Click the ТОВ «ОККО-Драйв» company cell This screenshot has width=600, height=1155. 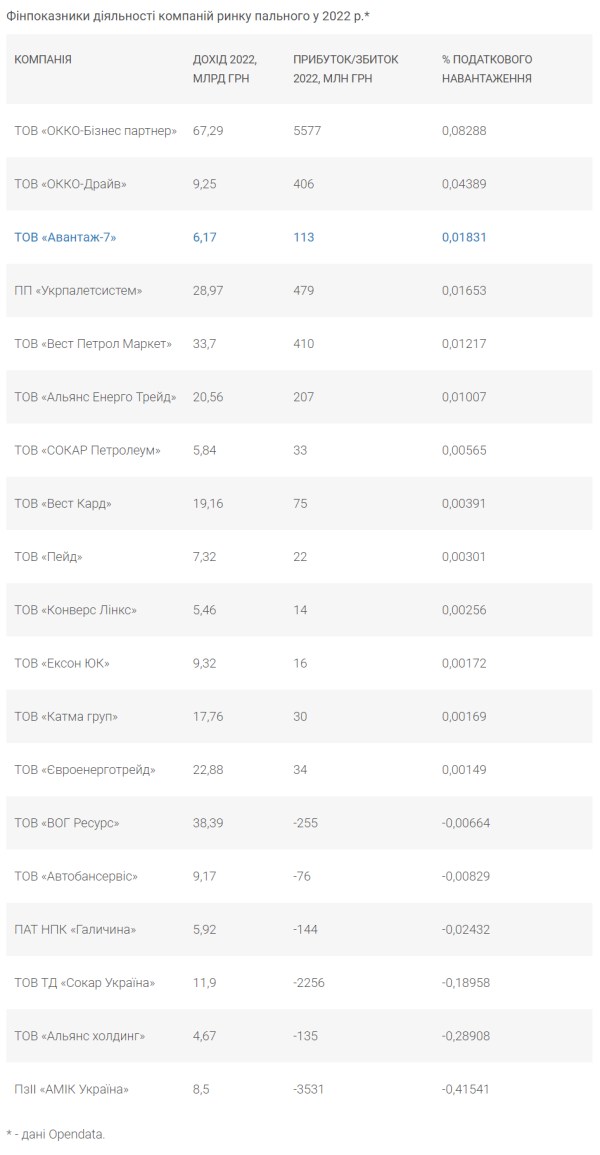(x=71, y=184)
